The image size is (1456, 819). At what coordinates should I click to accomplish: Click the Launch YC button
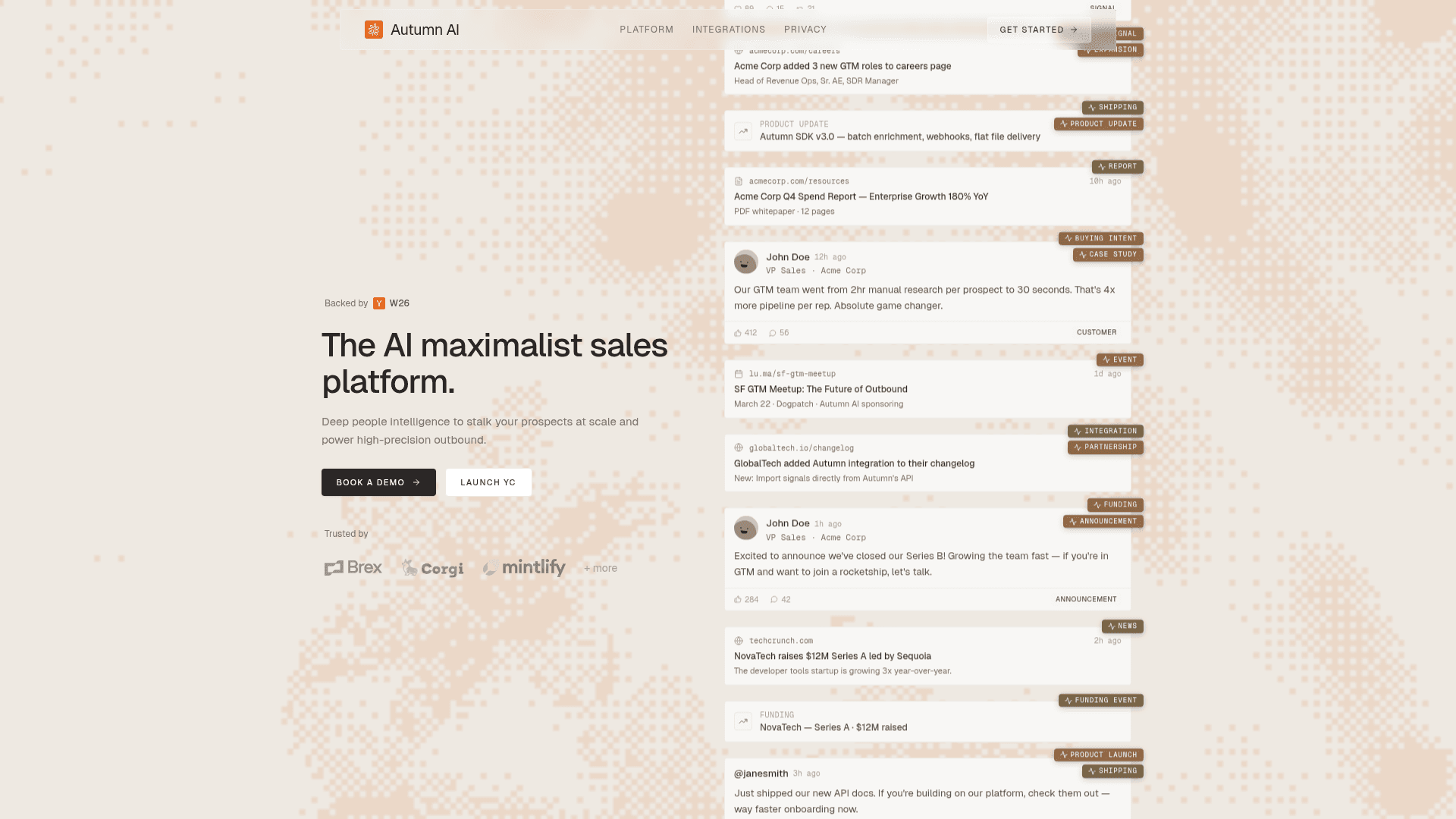488,482
